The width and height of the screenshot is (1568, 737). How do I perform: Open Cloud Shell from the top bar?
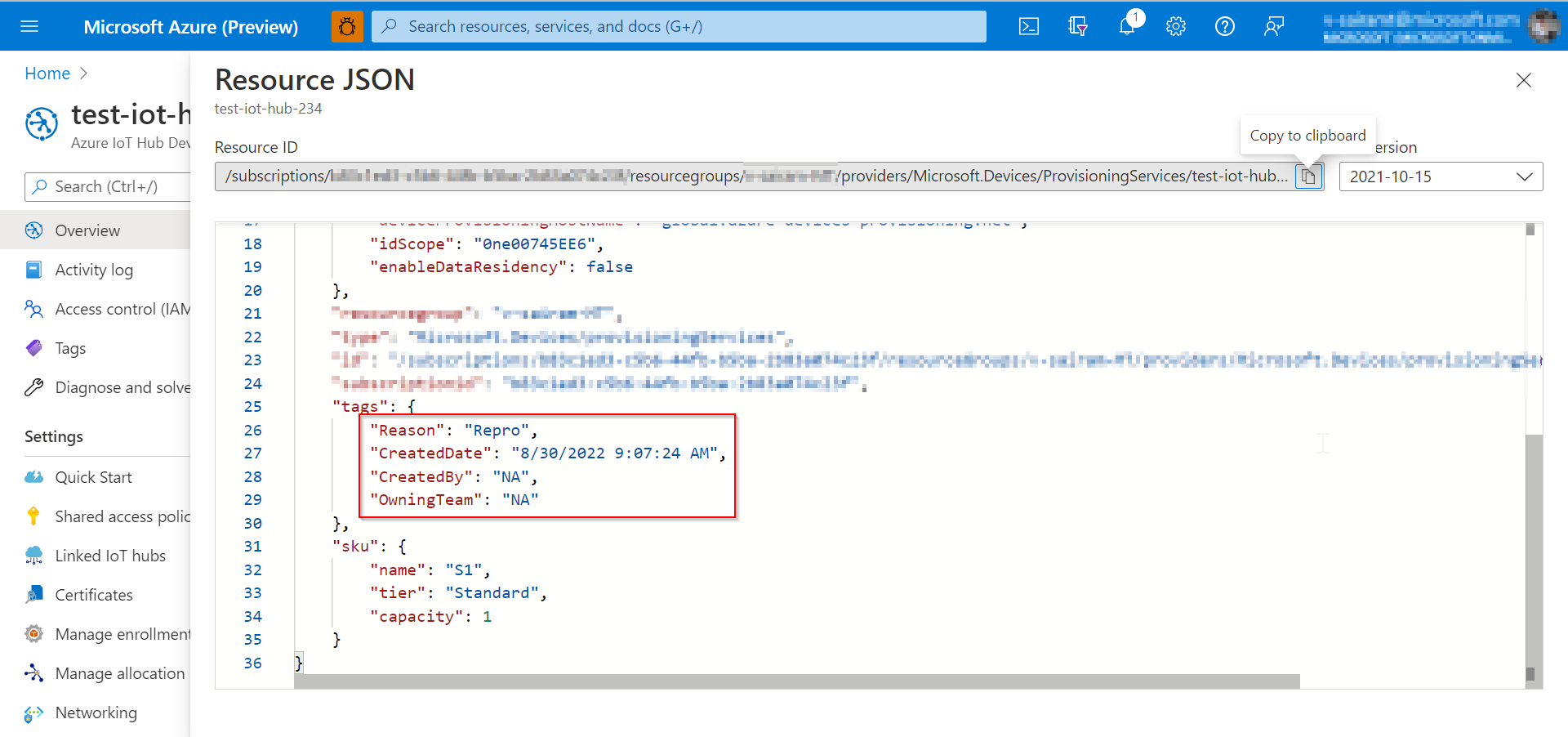tap(1029, 26)
